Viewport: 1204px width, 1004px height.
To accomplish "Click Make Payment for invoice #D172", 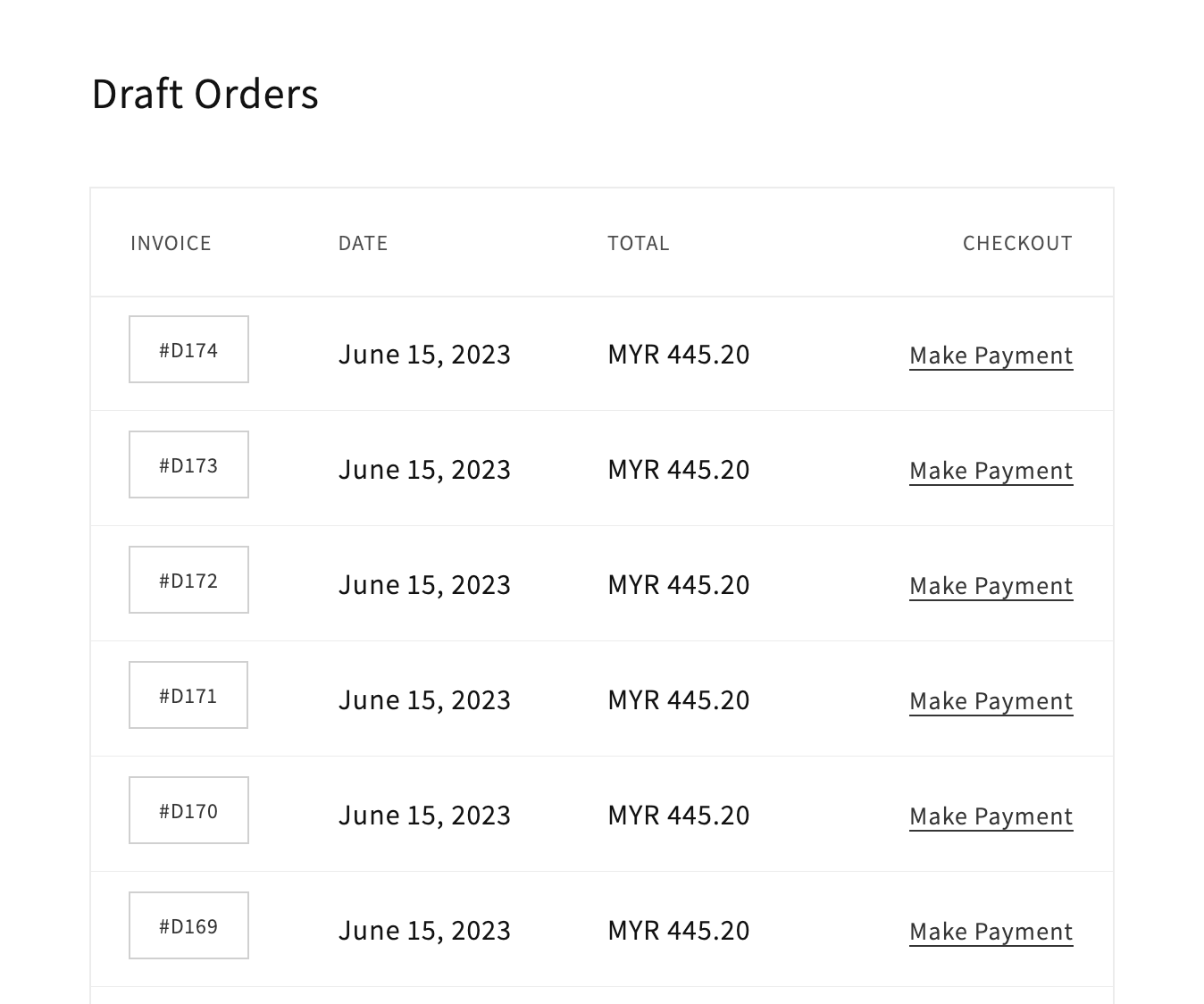I will [x=991, y=585].
